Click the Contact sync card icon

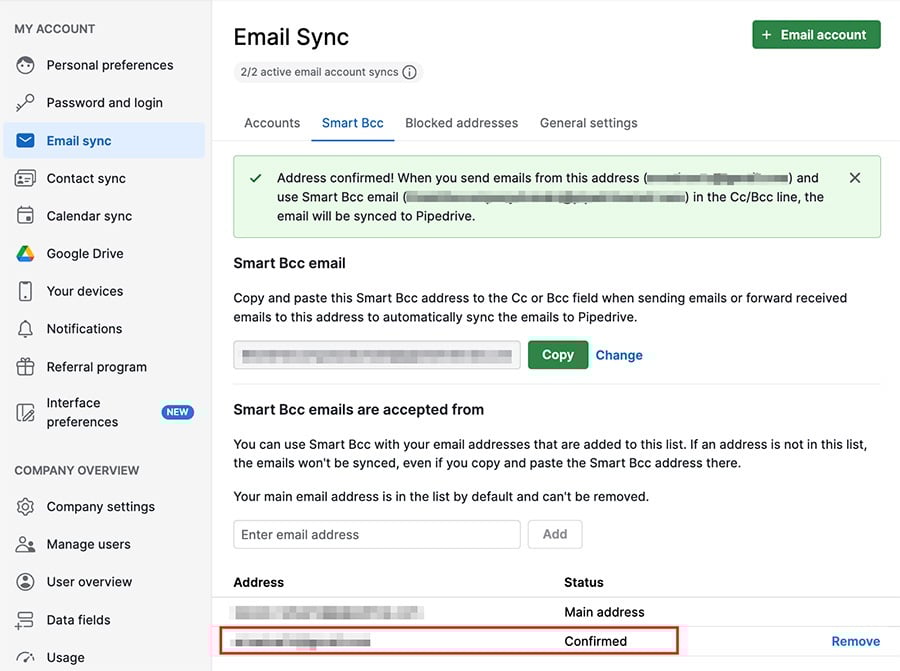click(25, 179)
